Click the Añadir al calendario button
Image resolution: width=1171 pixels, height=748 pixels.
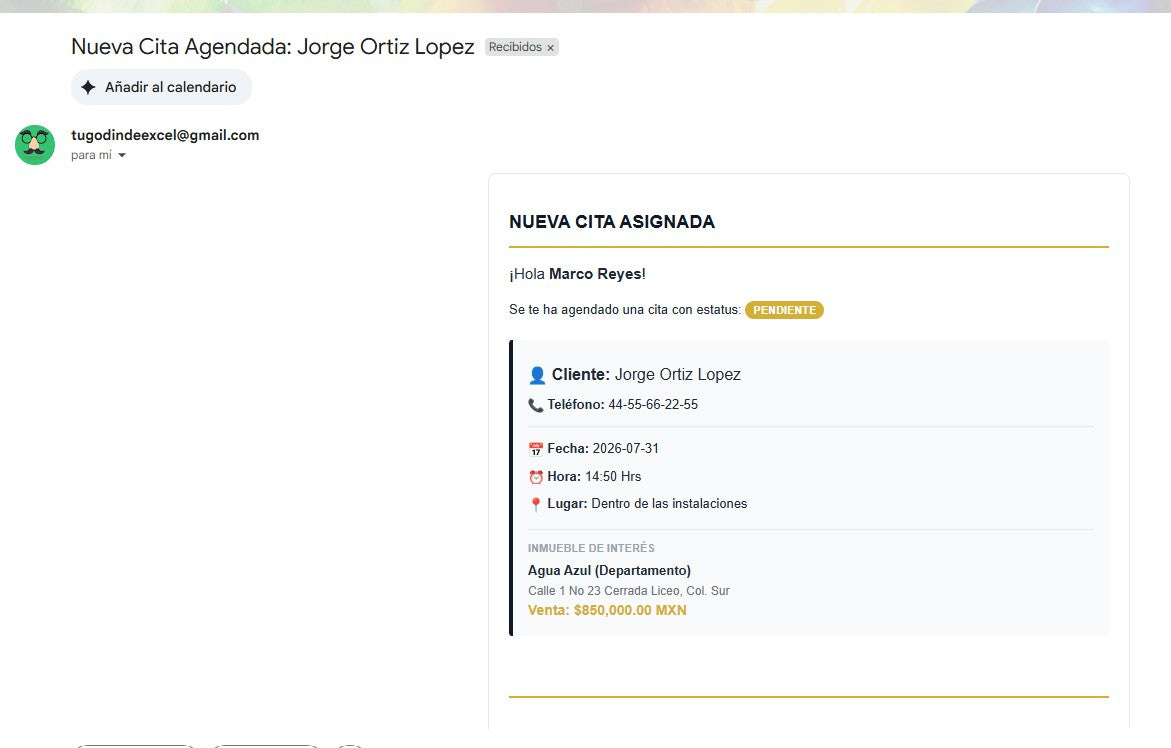161,87
